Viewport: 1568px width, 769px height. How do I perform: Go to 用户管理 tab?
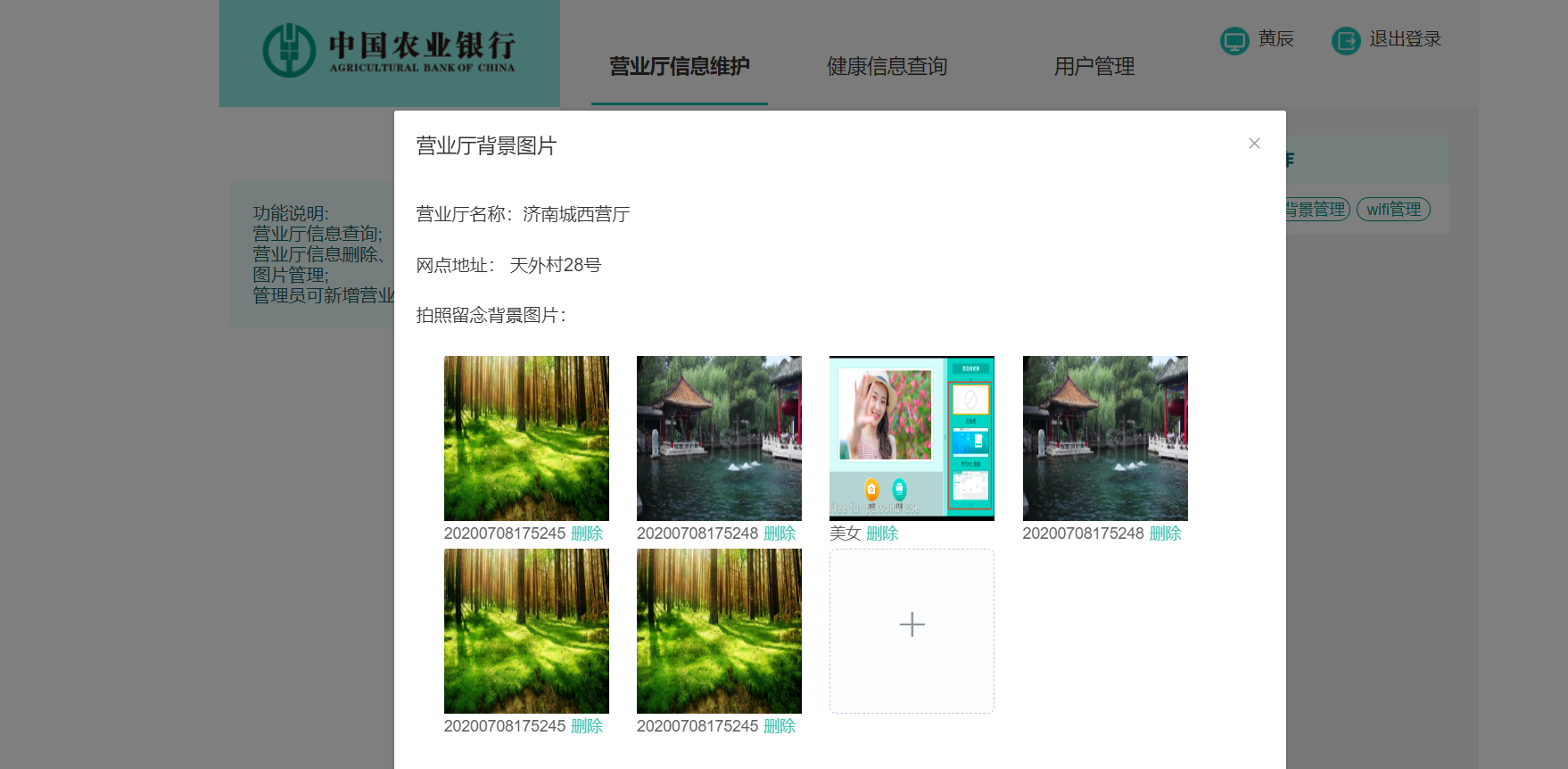pos(1094,66)
